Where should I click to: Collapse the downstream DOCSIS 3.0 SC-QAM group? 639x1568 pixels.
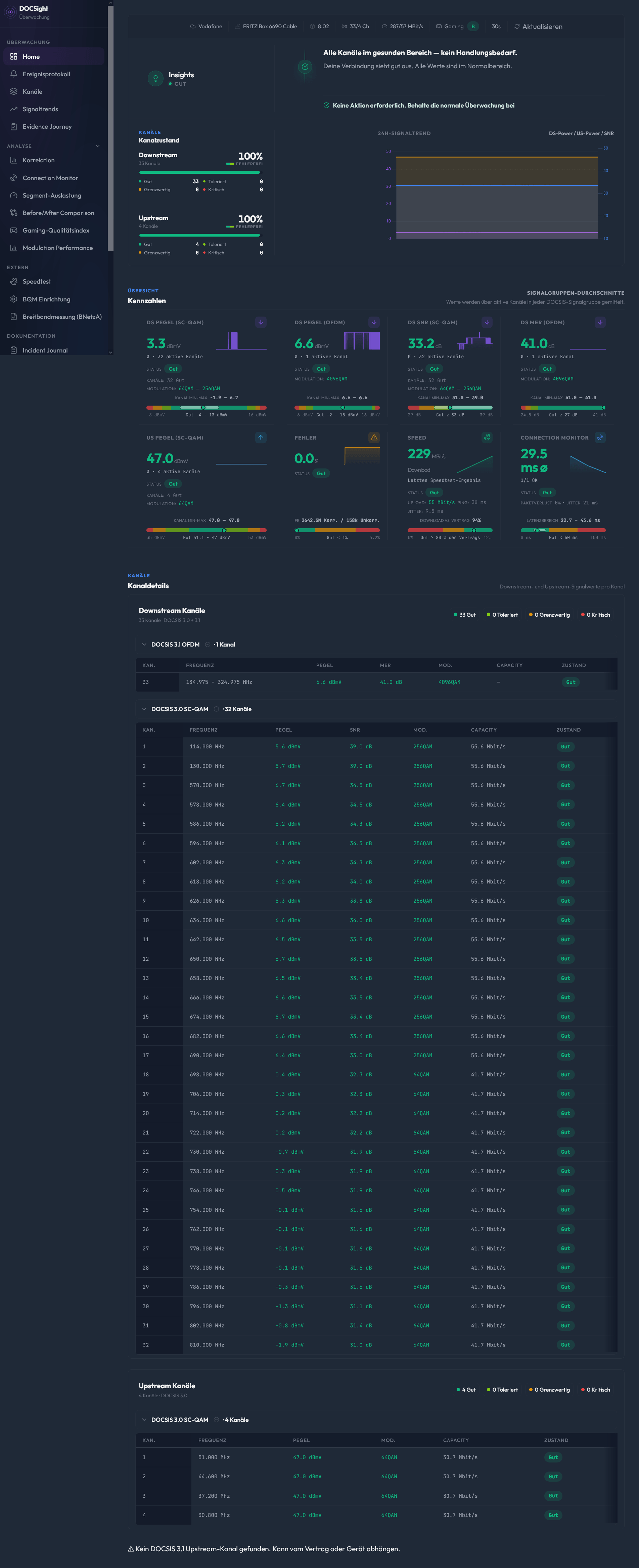[x=144, y=709]
